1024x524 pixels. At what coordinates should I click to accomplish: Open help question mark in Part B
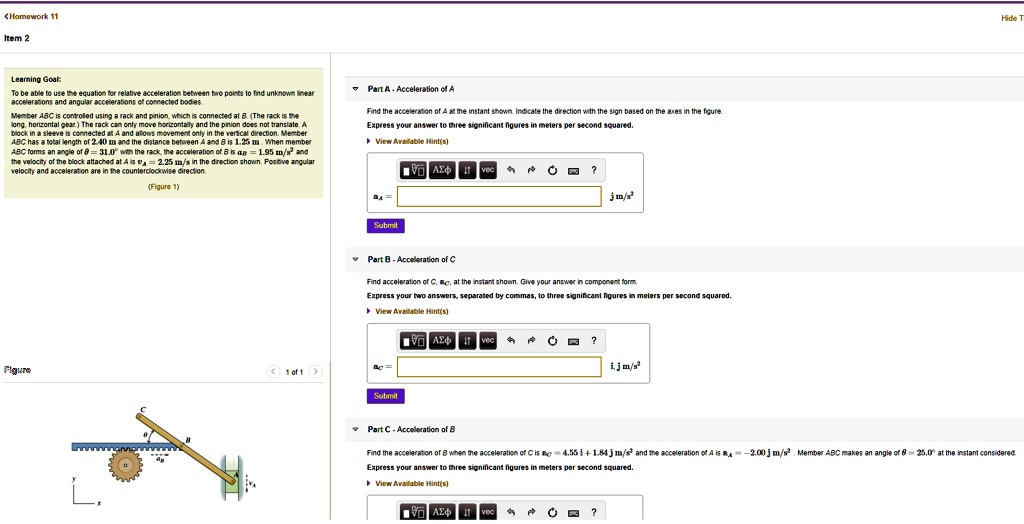pyautogui.click(x=594, y=341)
